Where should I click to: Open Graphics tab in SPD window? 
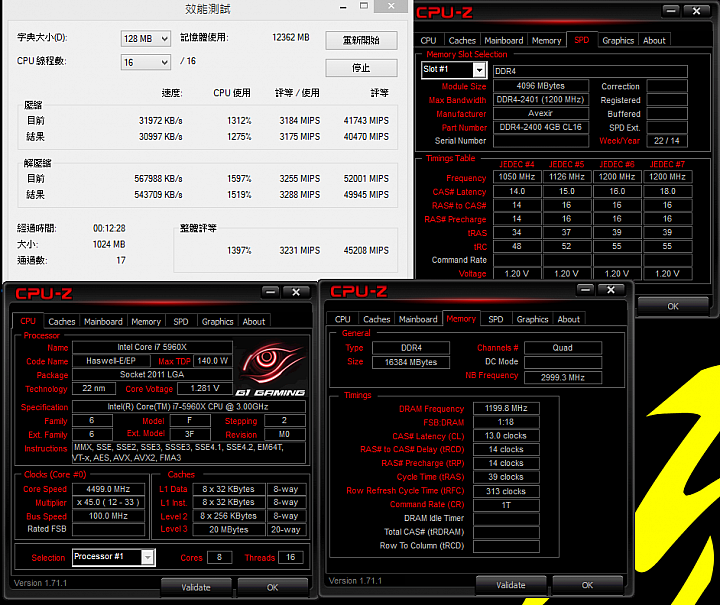click(618, 40)
